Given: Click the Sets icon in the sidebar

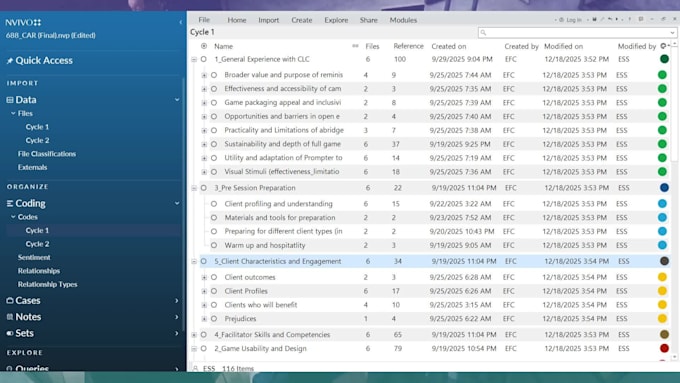Looking at the screenshot, I should (x=10, y=333).
